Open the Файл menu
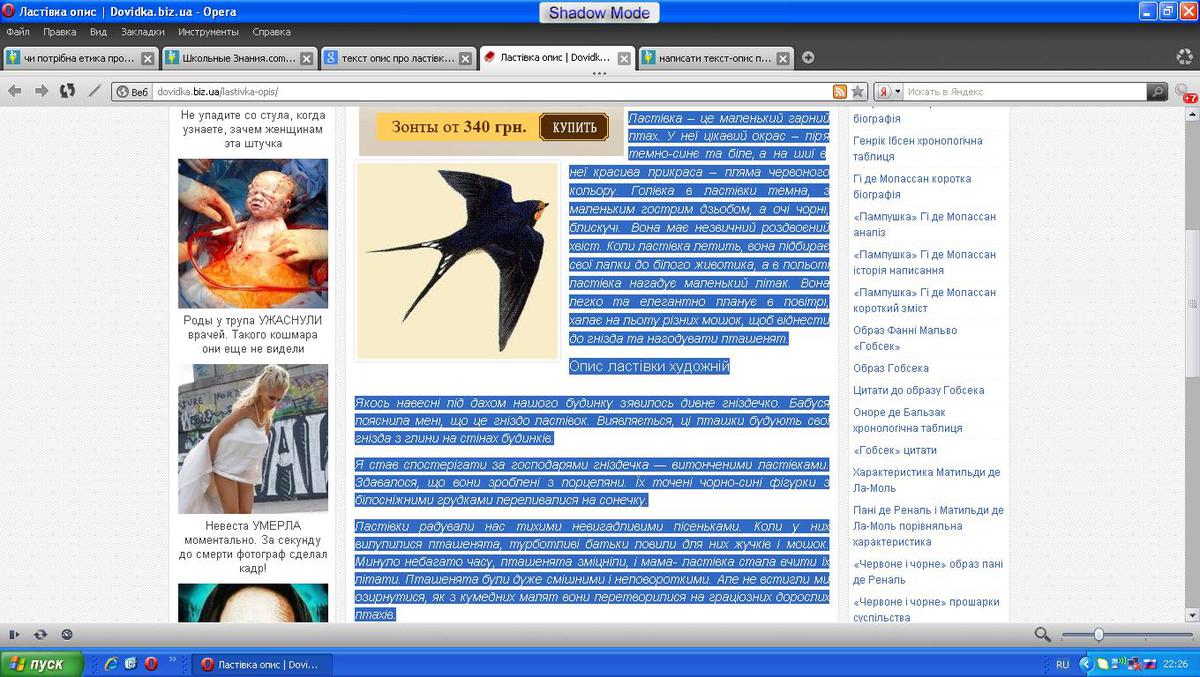The height and width of the screenshot is (677, 1200). pos(18,32)
